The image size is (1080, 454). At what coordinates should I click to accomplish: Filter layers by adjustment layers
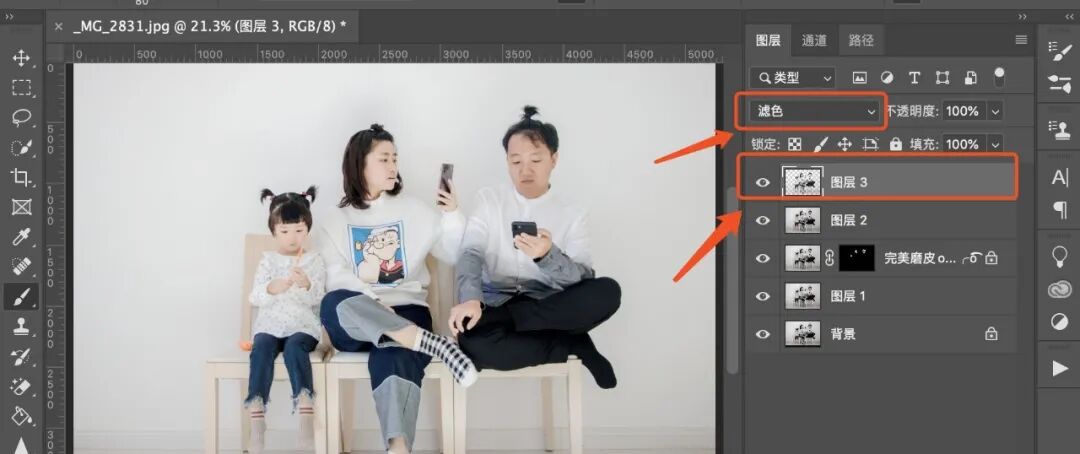(x=887, y=78)
